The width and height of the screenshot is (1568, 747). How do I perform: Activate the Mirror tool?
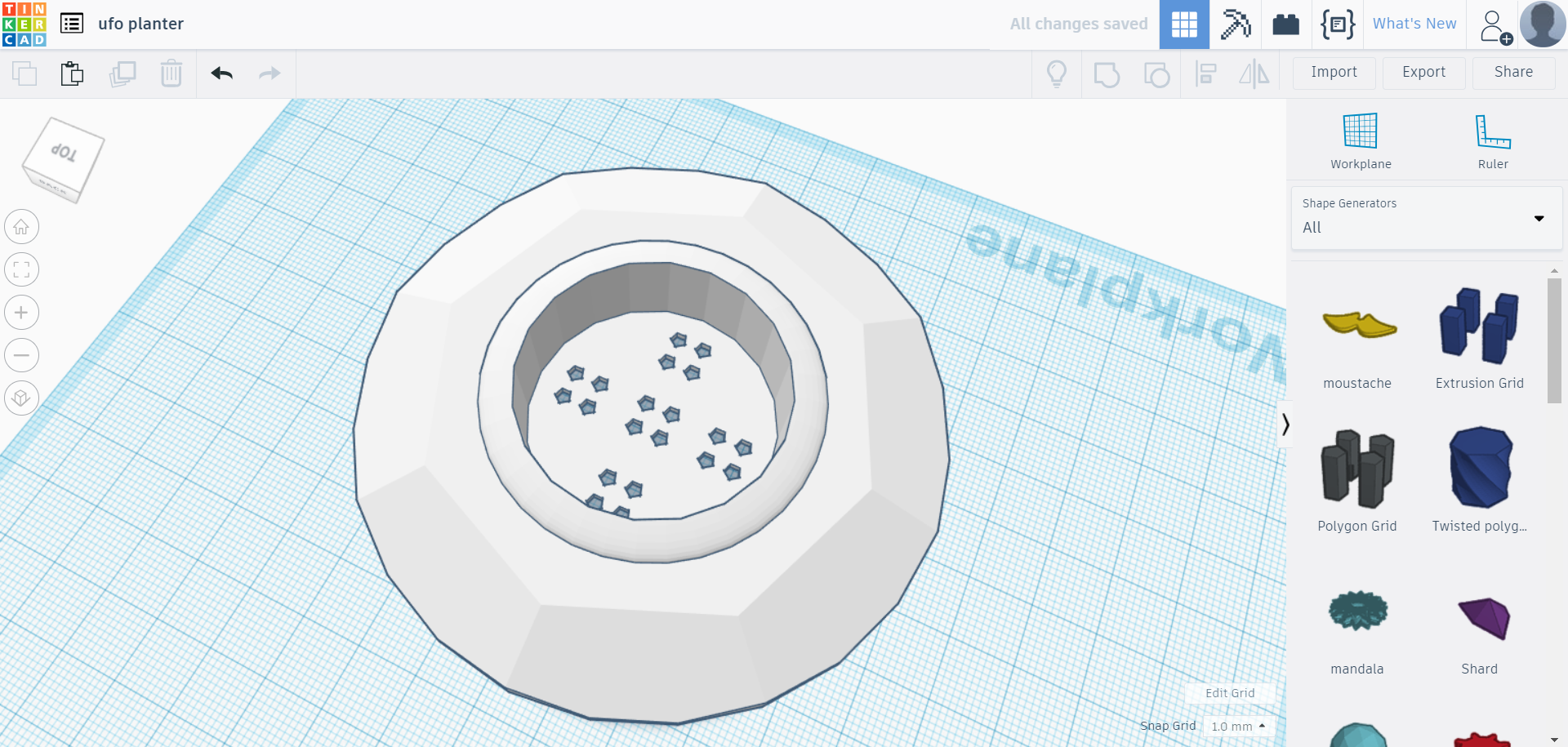tap(1254, 74)
